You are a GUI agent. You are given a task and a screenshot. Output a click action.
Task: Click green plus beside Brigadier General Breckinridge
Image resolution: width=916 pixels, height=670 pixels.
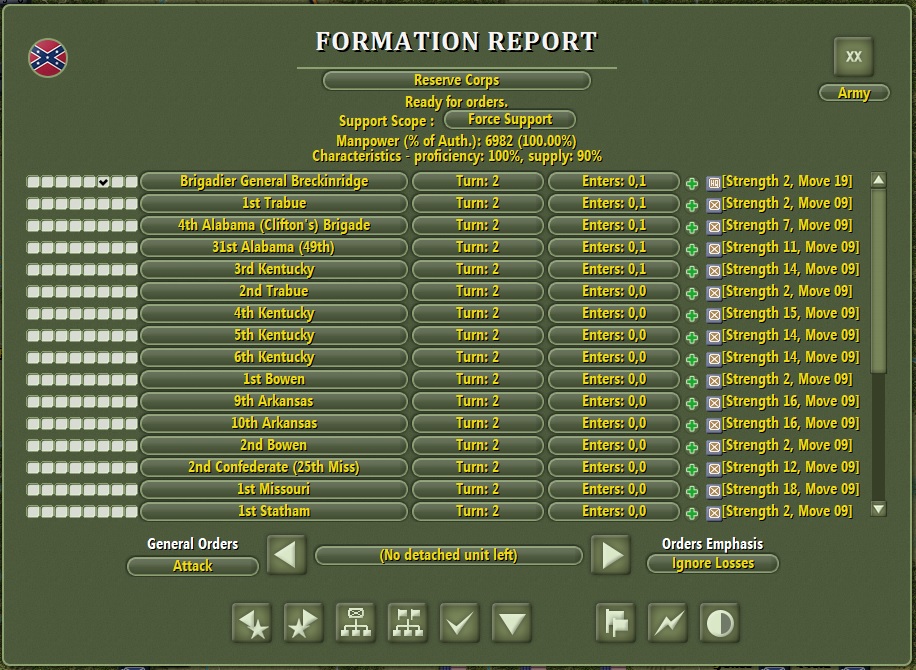(692, 183)
